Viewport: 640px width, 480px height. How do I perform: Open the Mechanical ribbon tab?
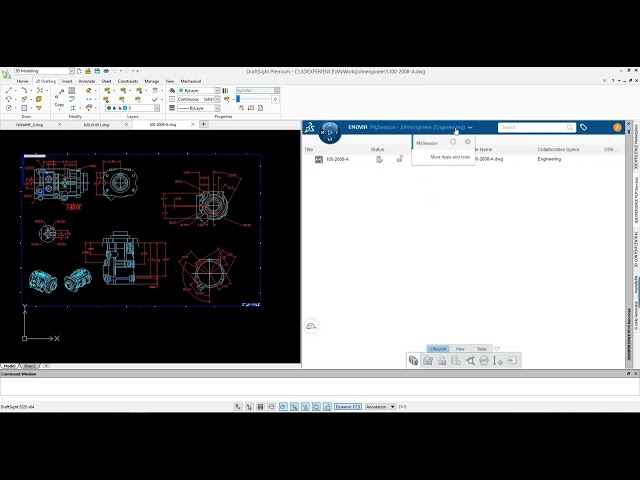click(x=191, y=81)
